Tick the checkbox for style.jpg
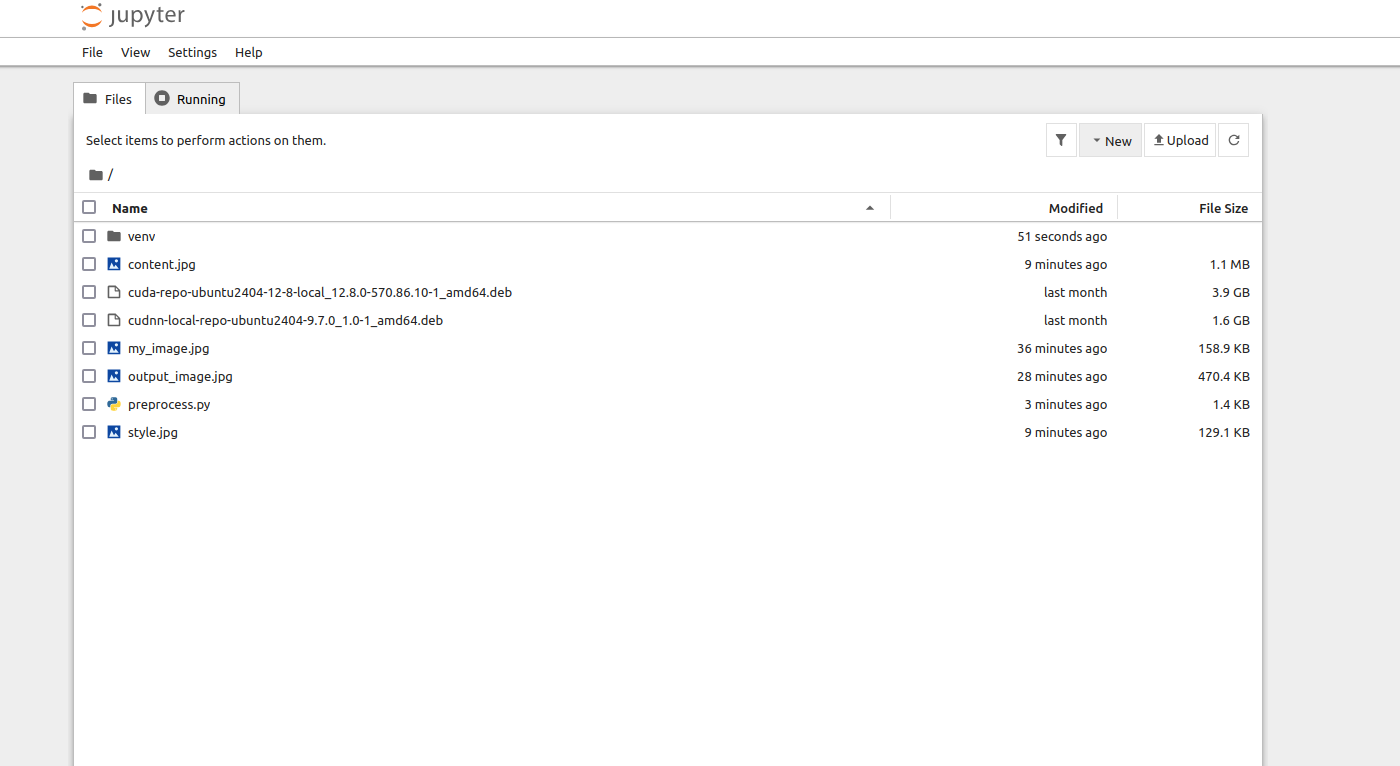1400x766 pixels. 89,433
